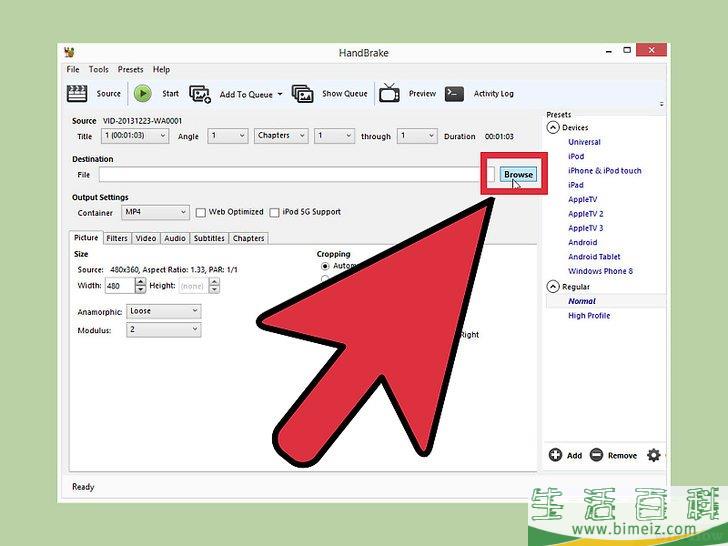Open the Chapters mode dropdown
Screen dimensions: 728x546
[x=281, y=136]
